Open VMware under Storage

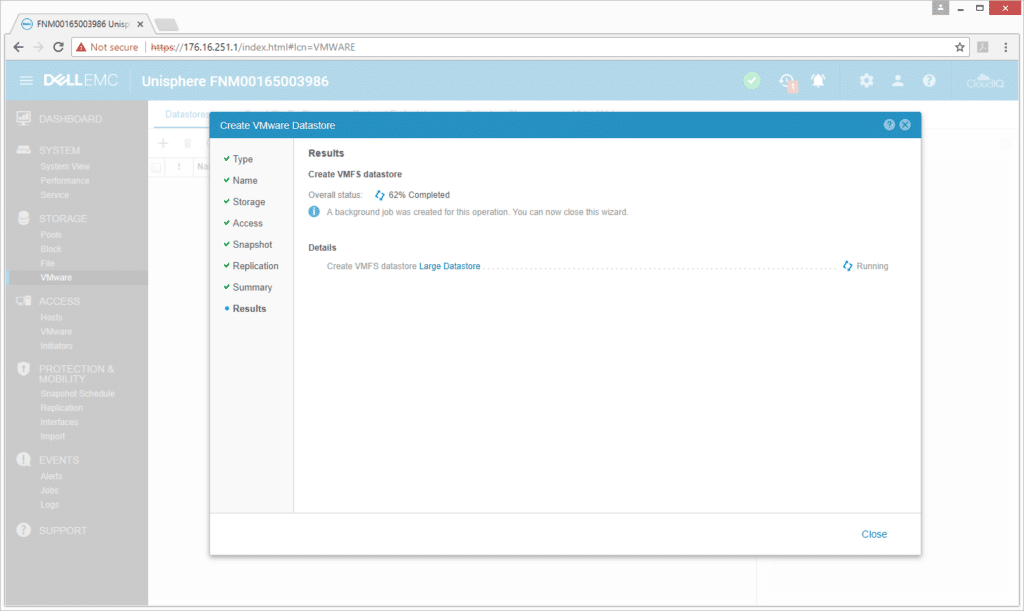tap(56, 278)
